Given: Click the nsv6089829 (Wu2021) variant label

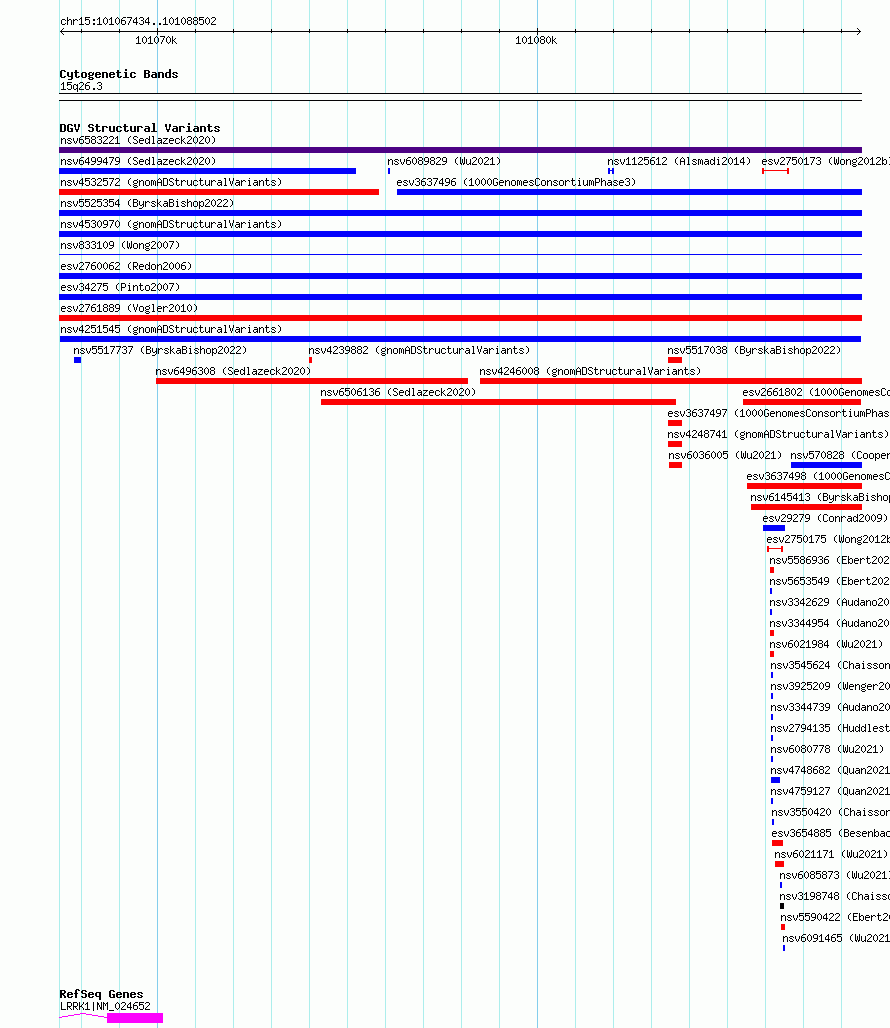Looking at the screenshot, I should 444,161.
